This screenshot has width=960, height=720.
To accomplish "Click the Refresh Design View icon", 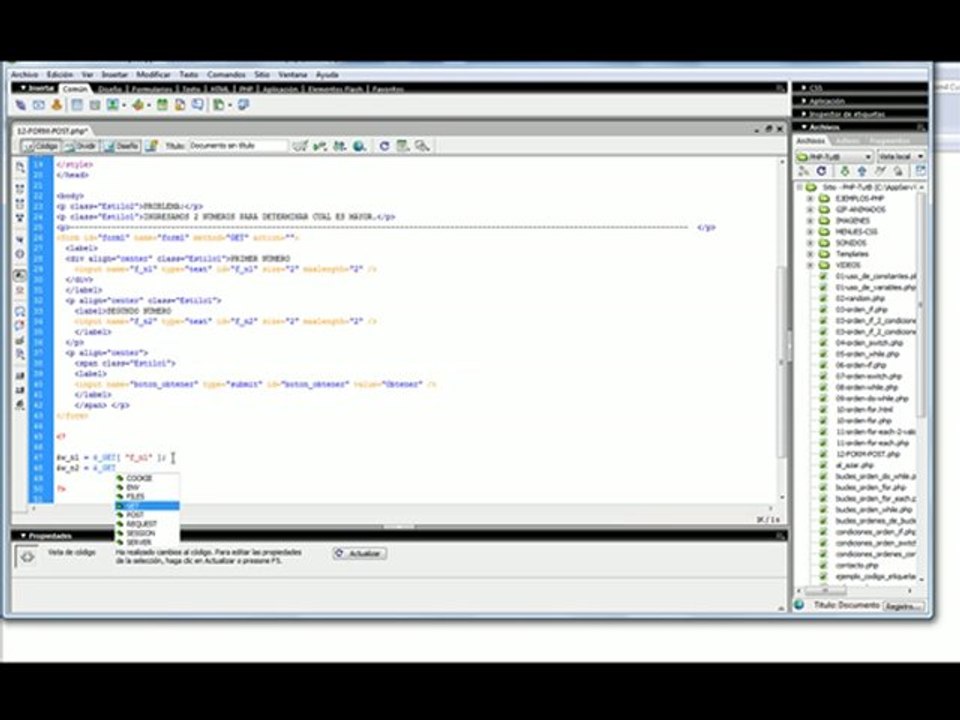I will 384,146.
